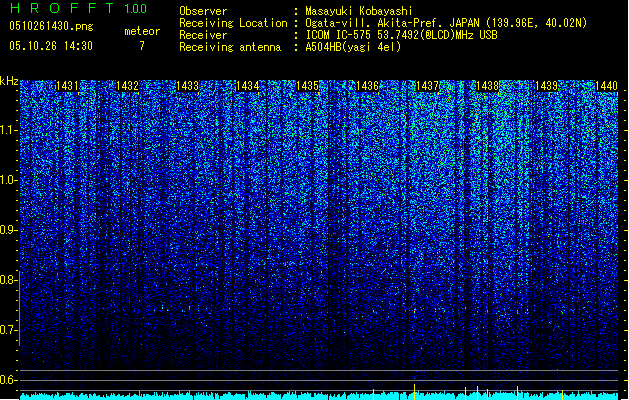The height and width of the screenshot is (400, 629).
Task: Click the 1436 time label
Action: click(367, 86)
